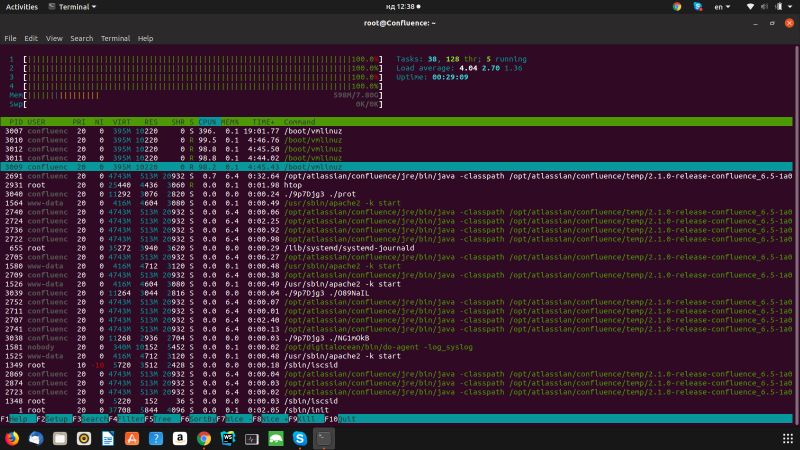Open Thunderbird mail from the dock
This screenshot has width=800, height=450.
[36, 438]
